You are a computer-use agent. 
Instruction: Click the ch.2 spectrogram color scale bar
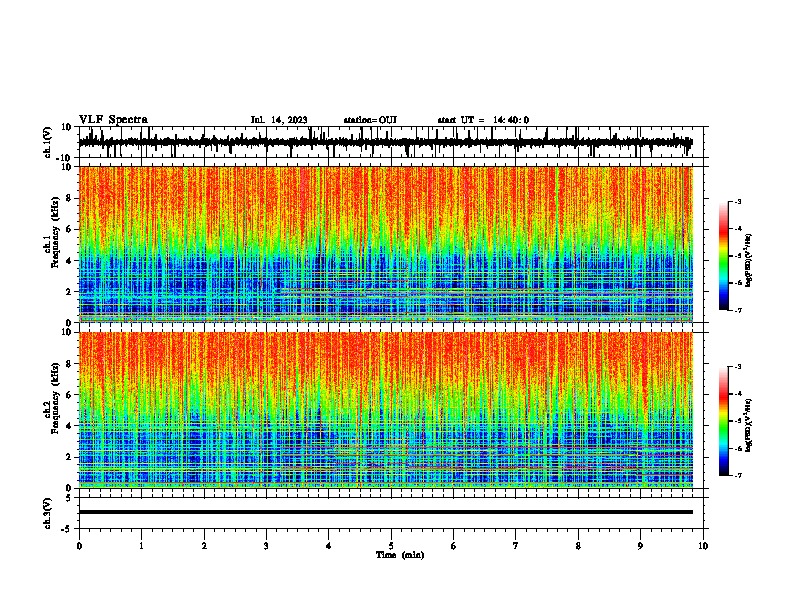point(724,421)
